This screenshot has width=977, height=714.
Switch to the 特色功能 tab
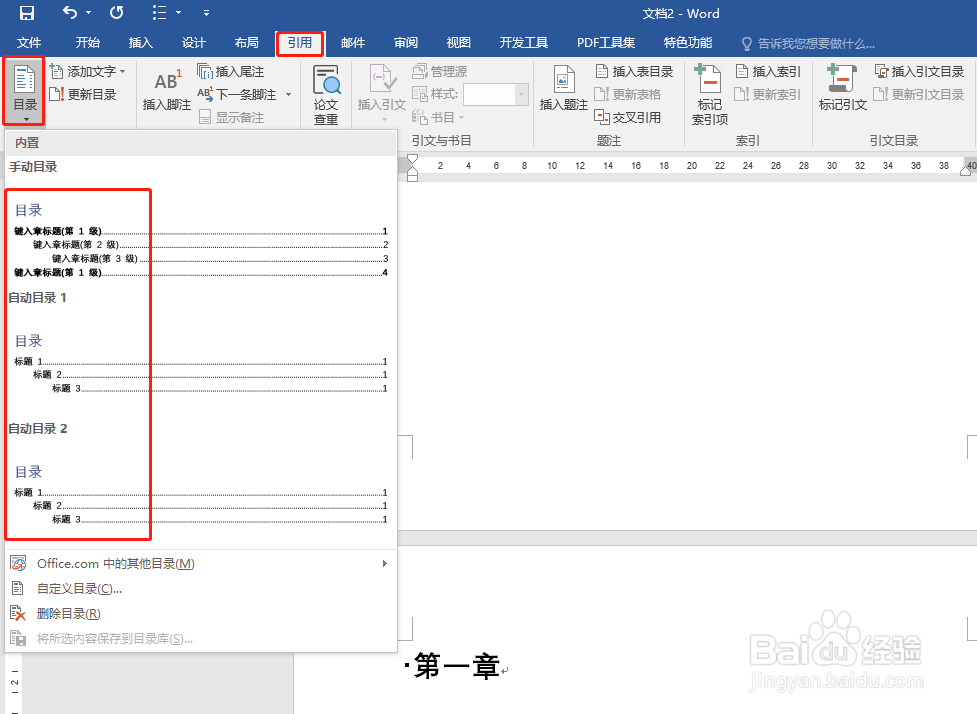pos(687,43)
